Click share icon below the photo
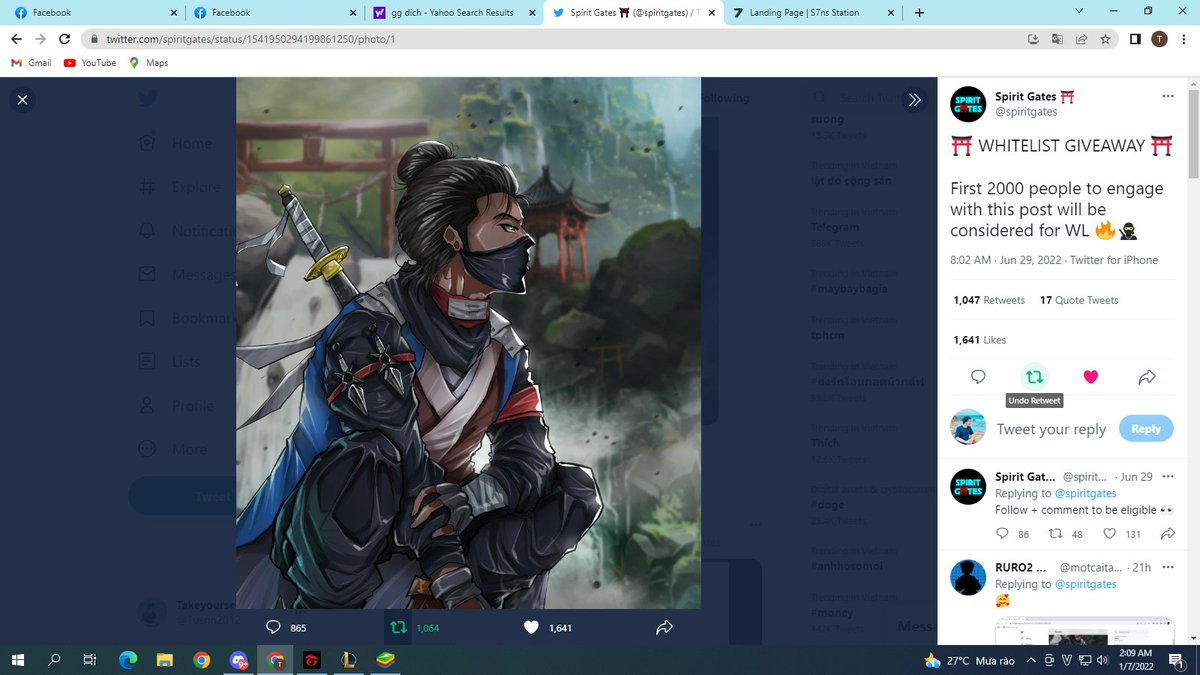 coord(664,627)
